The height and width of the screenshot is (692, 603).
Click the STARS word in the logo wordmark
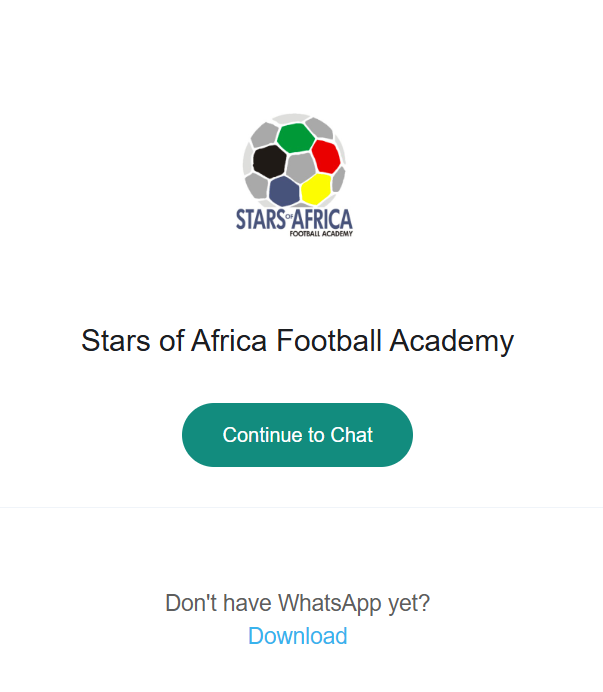(260, 219)
